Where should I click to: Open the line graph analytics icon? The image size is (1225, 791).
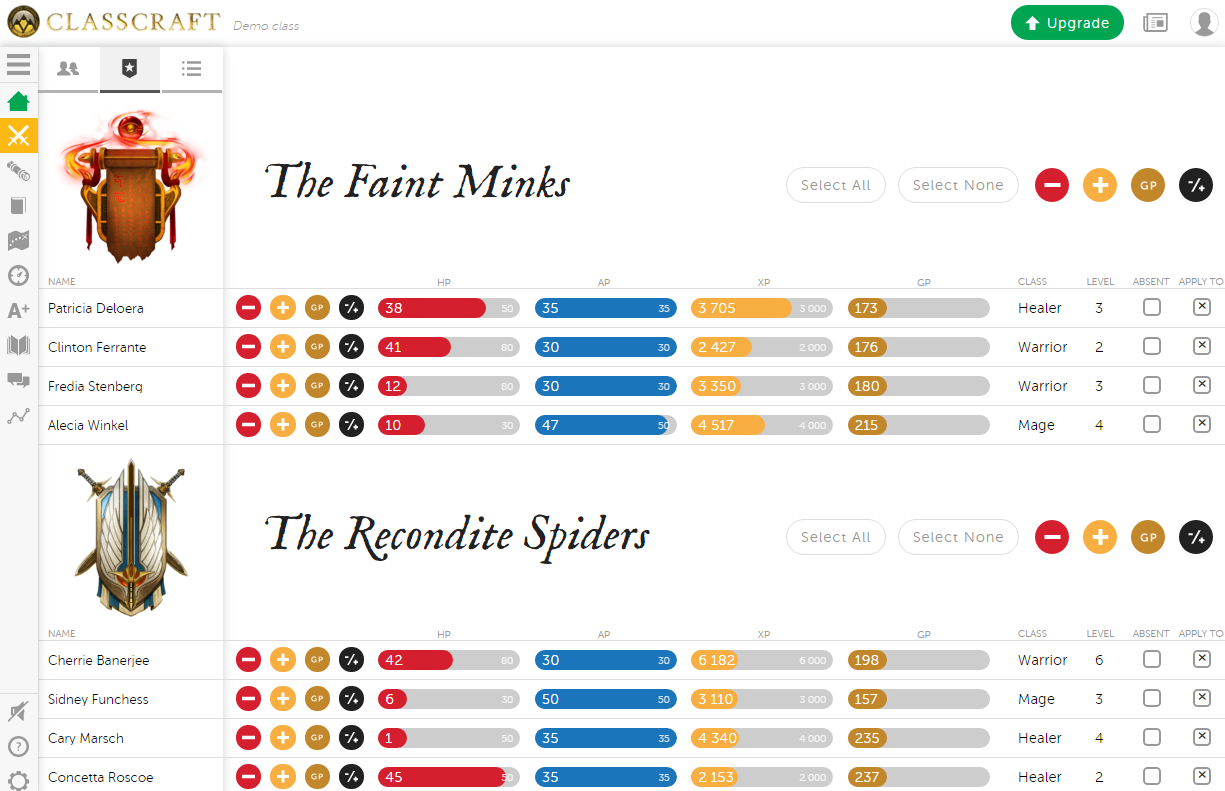[x=18, y=417]
